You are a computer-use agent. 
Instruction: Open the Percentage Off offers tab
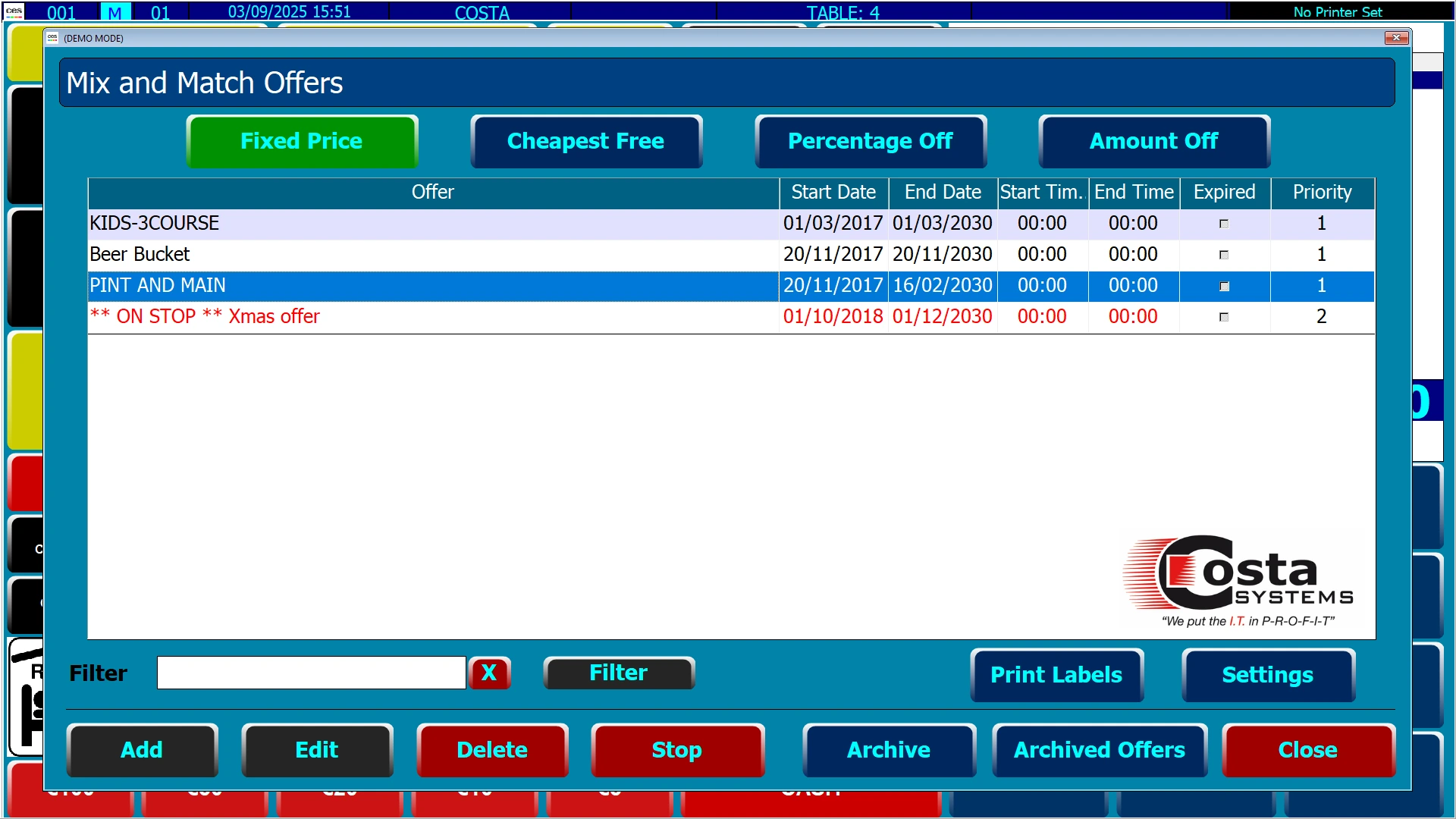pyautogui.click(x=870, y=141)
